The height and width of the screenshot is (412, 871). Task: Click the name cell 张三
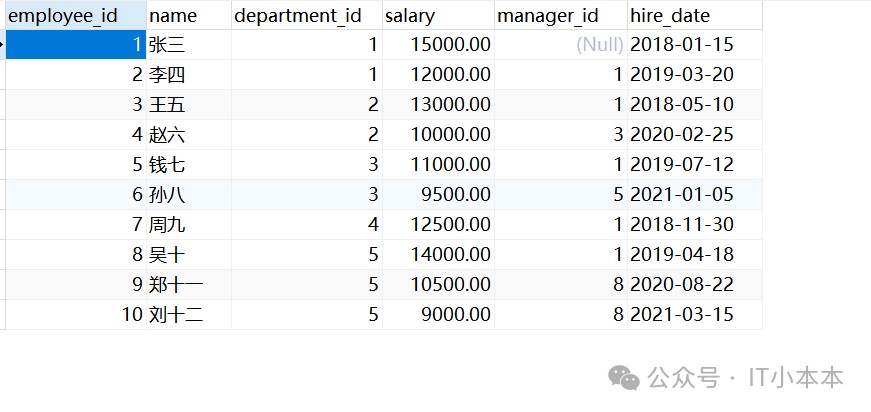click(189, 45)
